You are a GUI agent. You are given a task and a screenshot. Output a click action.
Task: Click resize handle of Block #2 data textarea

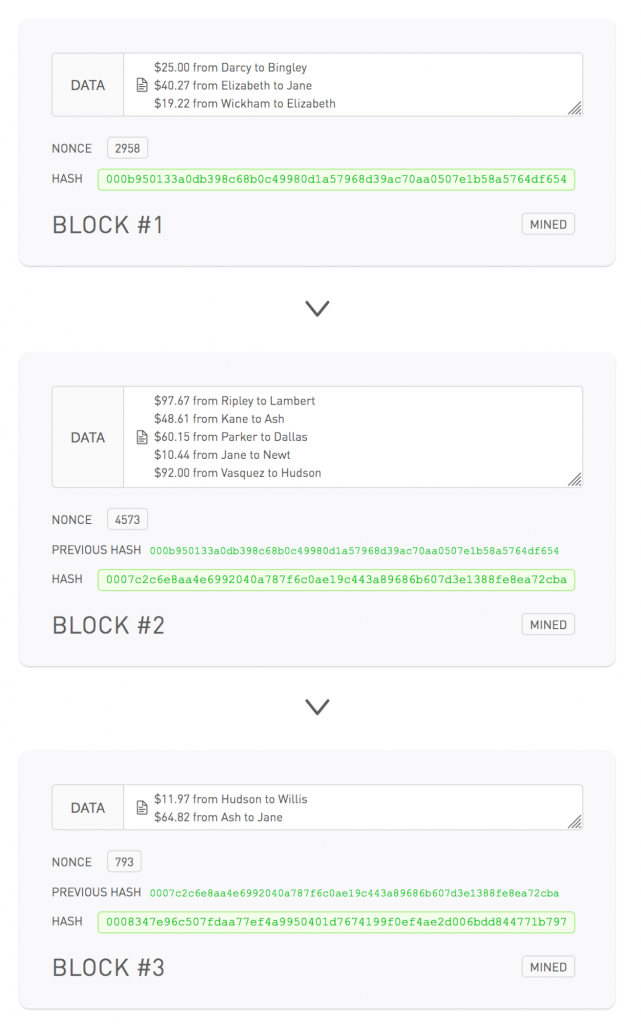point(575,480)
